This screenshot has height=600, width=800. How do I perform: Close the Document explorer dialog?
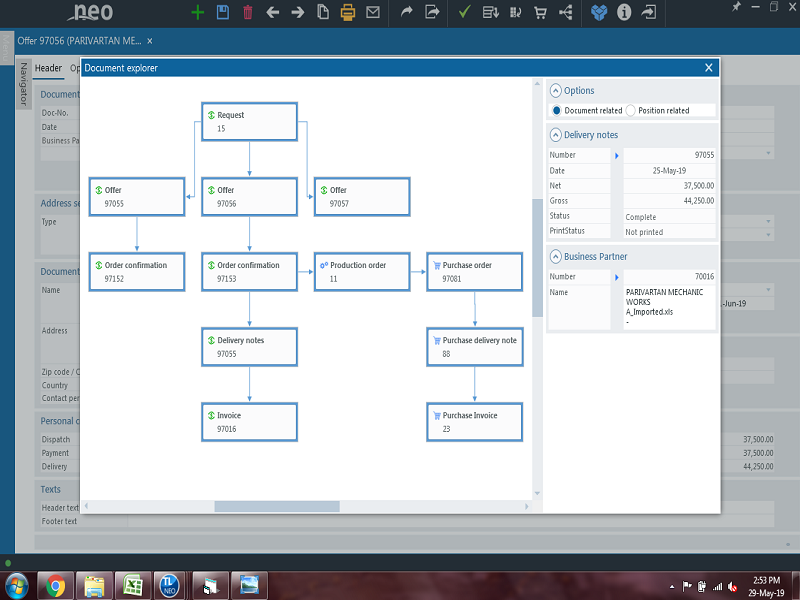(x=709, y=67)
